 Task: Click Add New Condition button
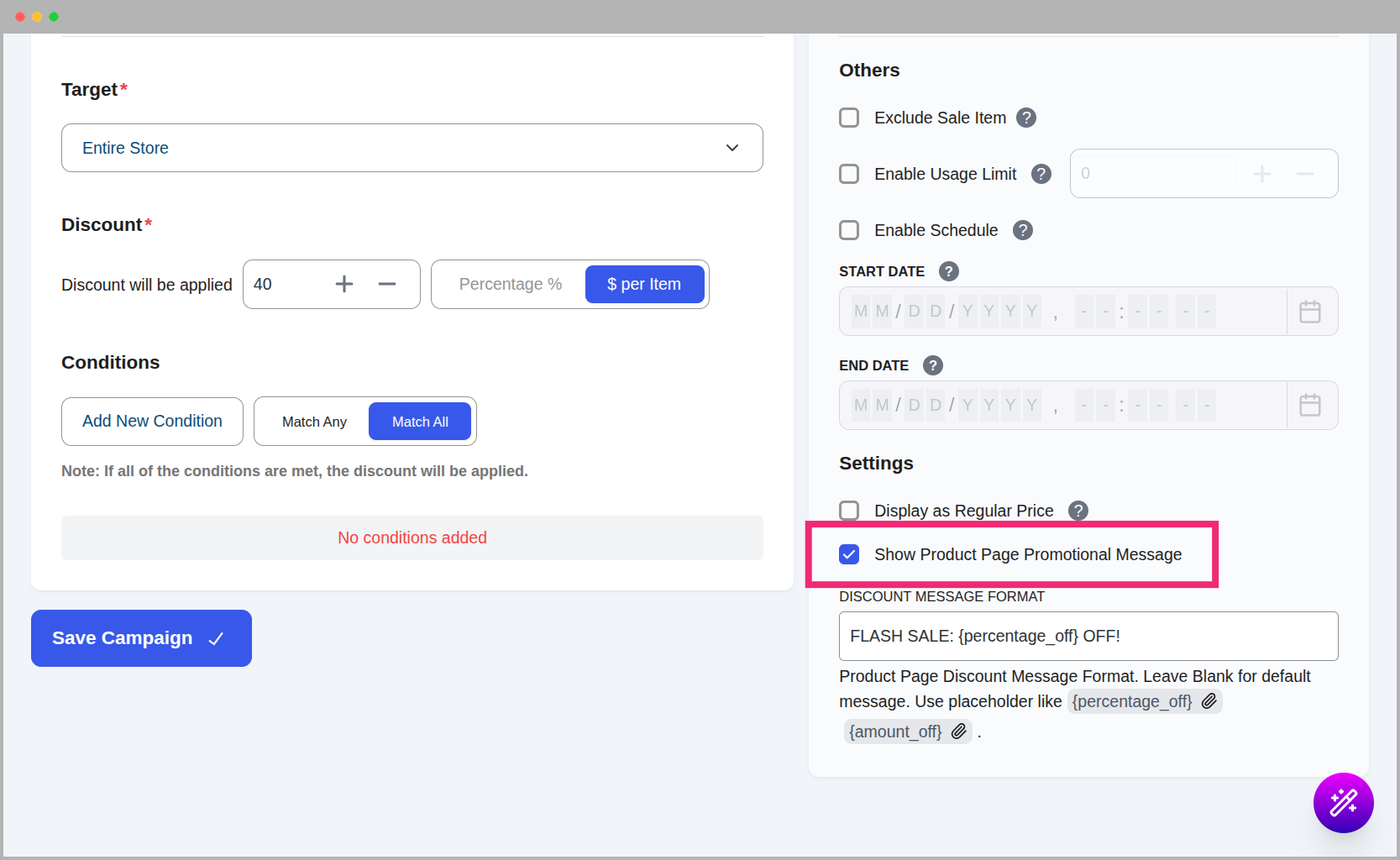(x=152, y=422)
